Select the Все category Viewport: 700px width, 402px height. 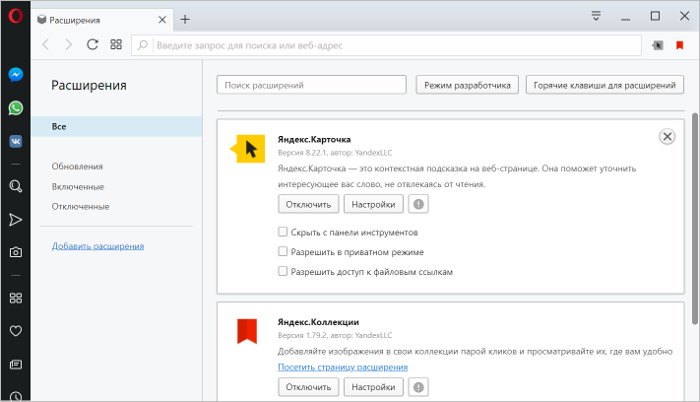pyautogui.click(x=117, y=126)
